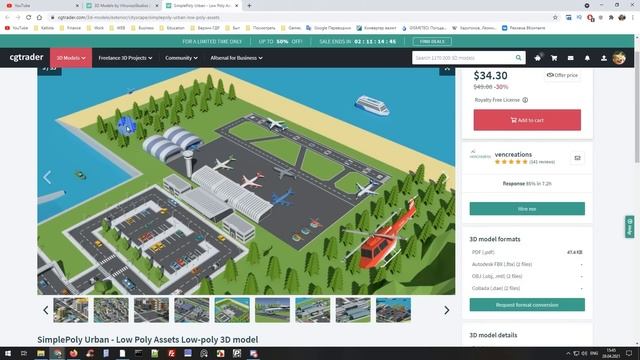Click the PDF (.pdf) format row
Viewport: 640px width, 360px height.
click(x=527, y=252)
